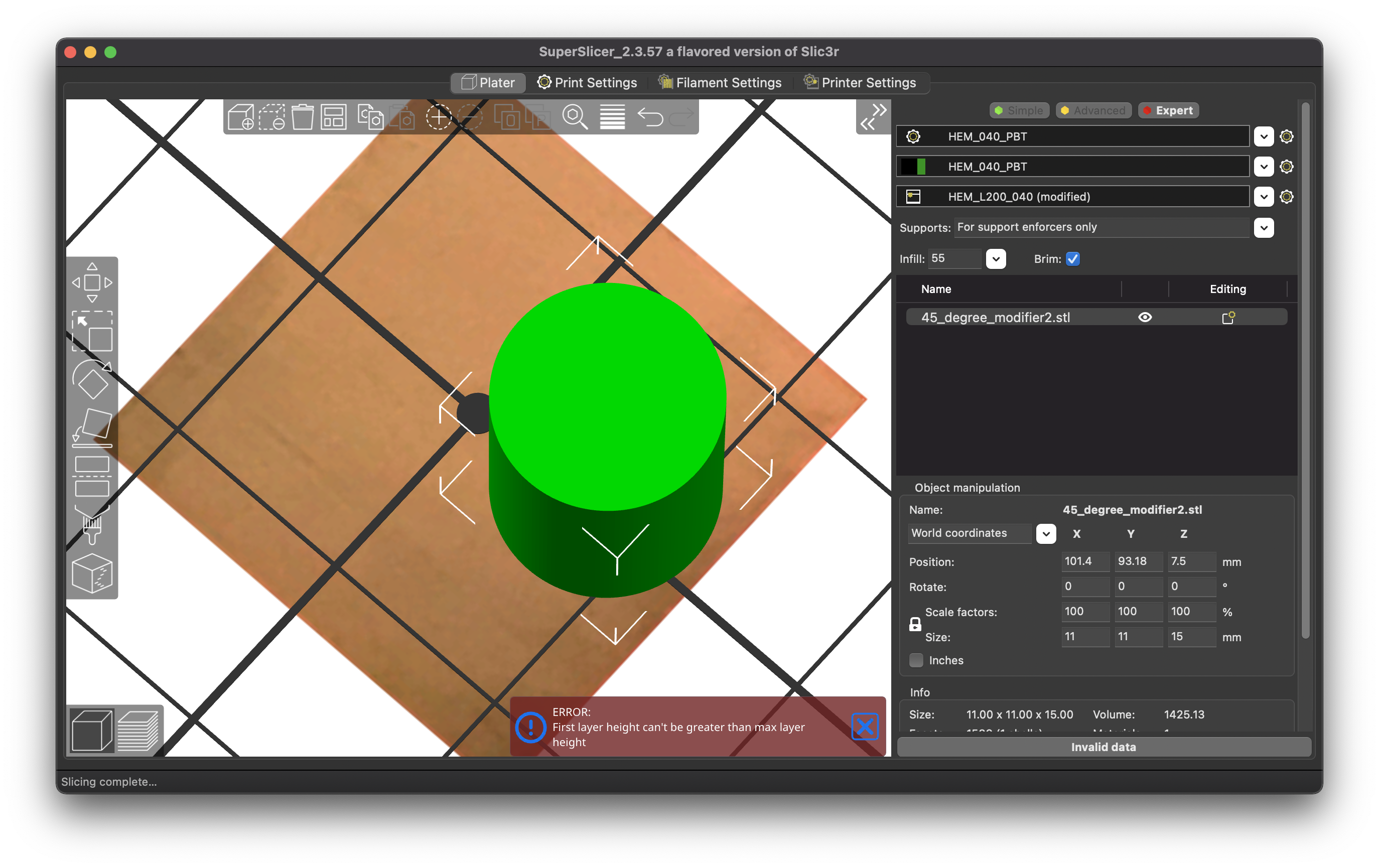This screenshot has height=868, width=1379.
Task: Click the Delete all trash icon
Action: click(303, 117)
